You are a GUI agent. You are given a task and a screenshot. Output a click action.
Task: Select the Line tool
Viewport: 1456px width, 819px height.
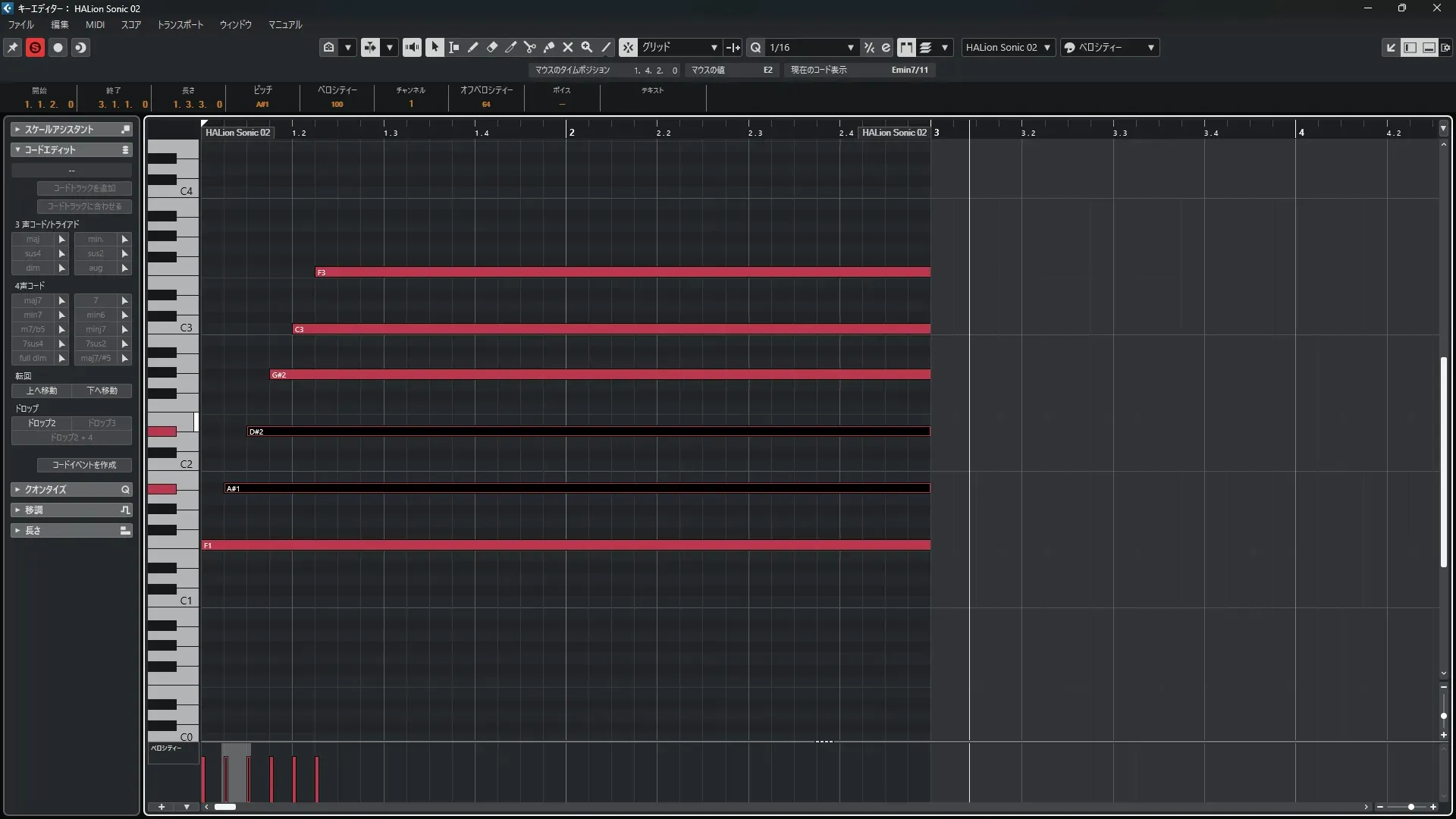606,47
